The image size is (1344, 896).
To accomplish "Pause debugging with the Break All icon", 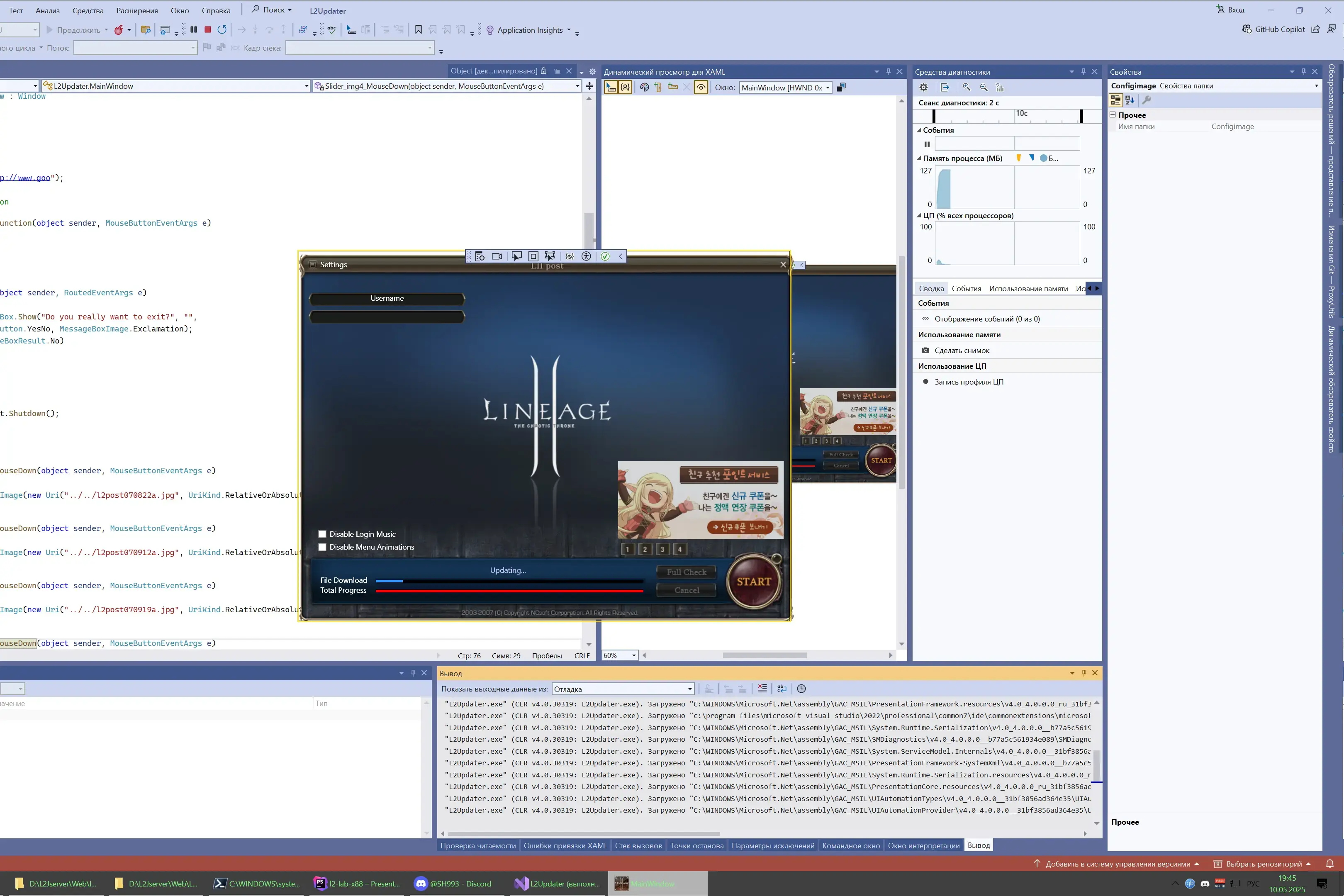I will pos(194,30).
